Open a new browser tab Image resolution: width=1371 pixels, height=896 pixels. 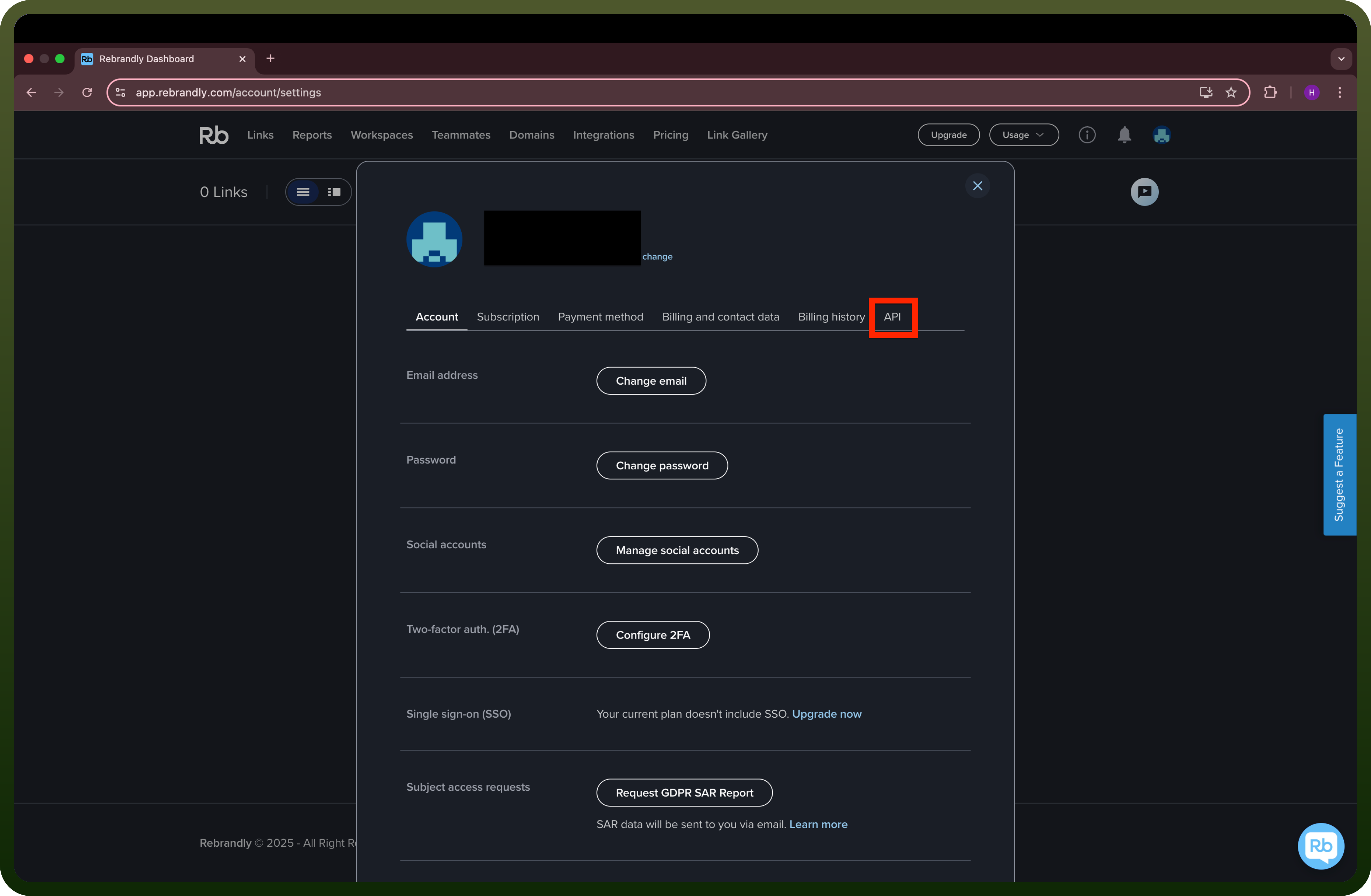pos(270,59)
